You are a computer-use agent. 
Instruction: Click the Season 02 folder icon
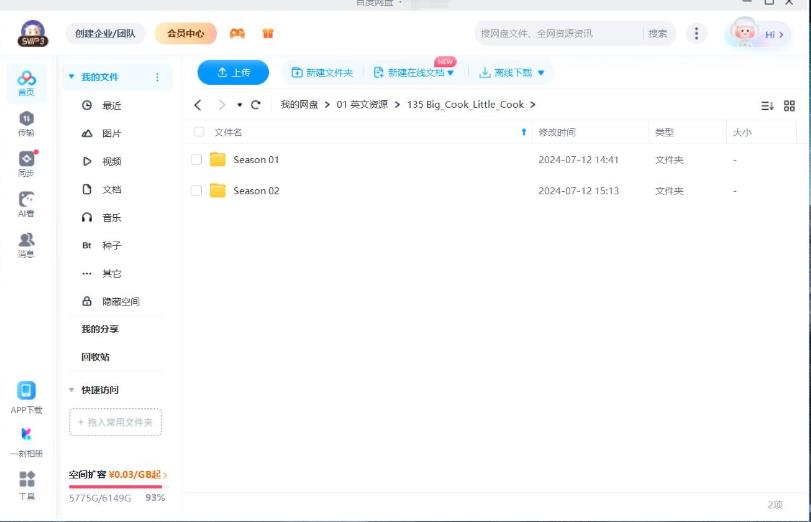pos(218,190)
